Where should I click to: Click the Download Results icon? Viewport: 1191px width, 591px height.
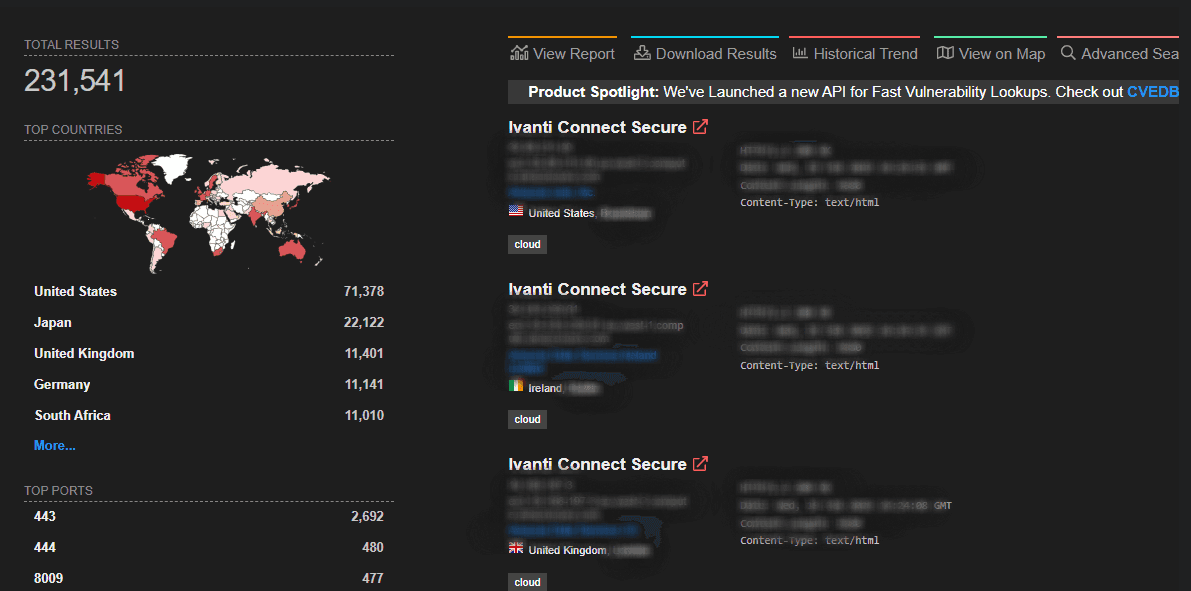click(642, 53)
